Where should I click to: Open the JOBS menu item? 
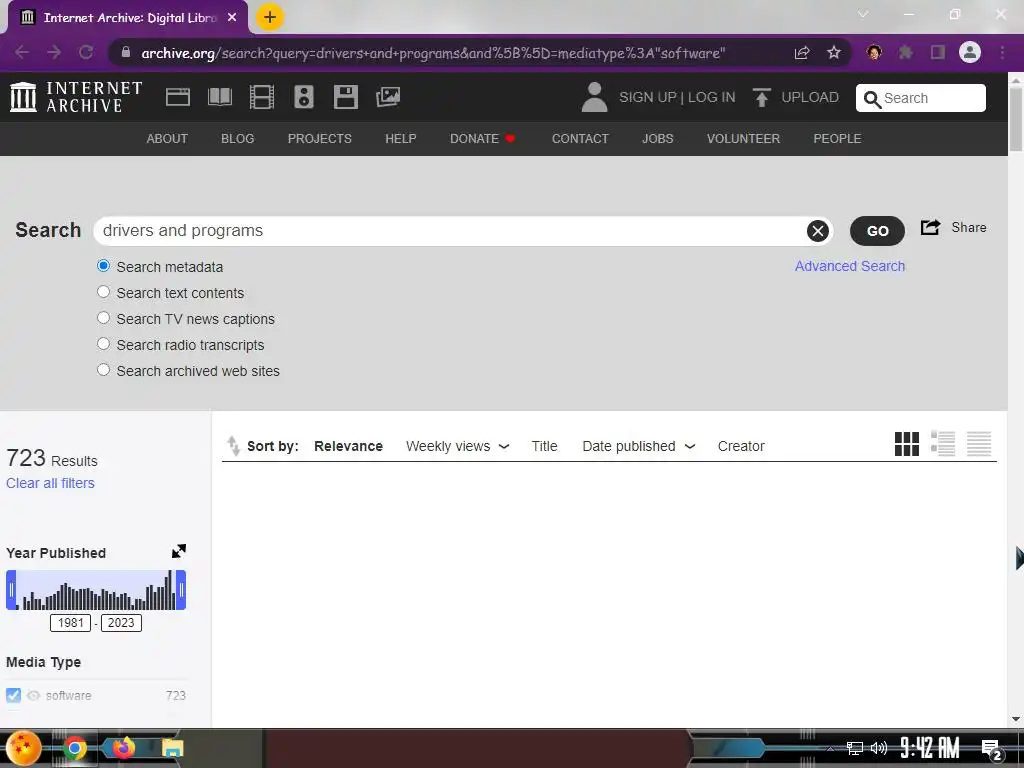[658, 138]
